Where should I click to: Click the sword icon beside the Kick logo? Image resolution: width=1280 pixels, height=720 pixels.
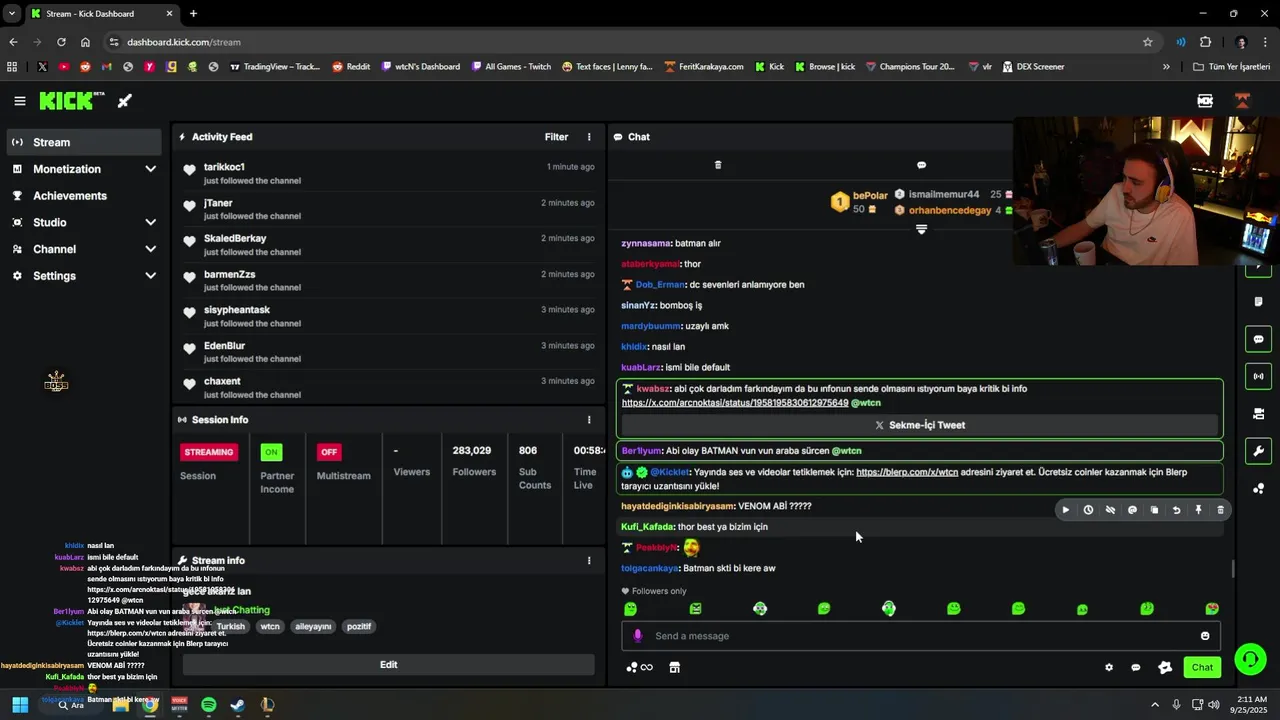click(125, 101)
